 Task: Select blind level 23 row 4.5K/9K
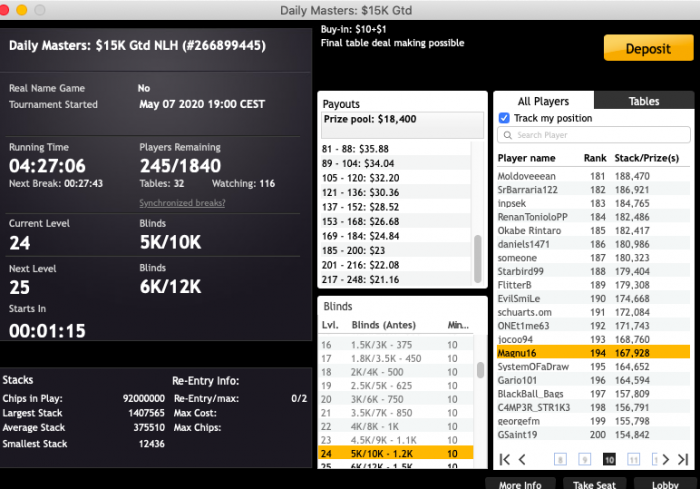pos(396,440)
